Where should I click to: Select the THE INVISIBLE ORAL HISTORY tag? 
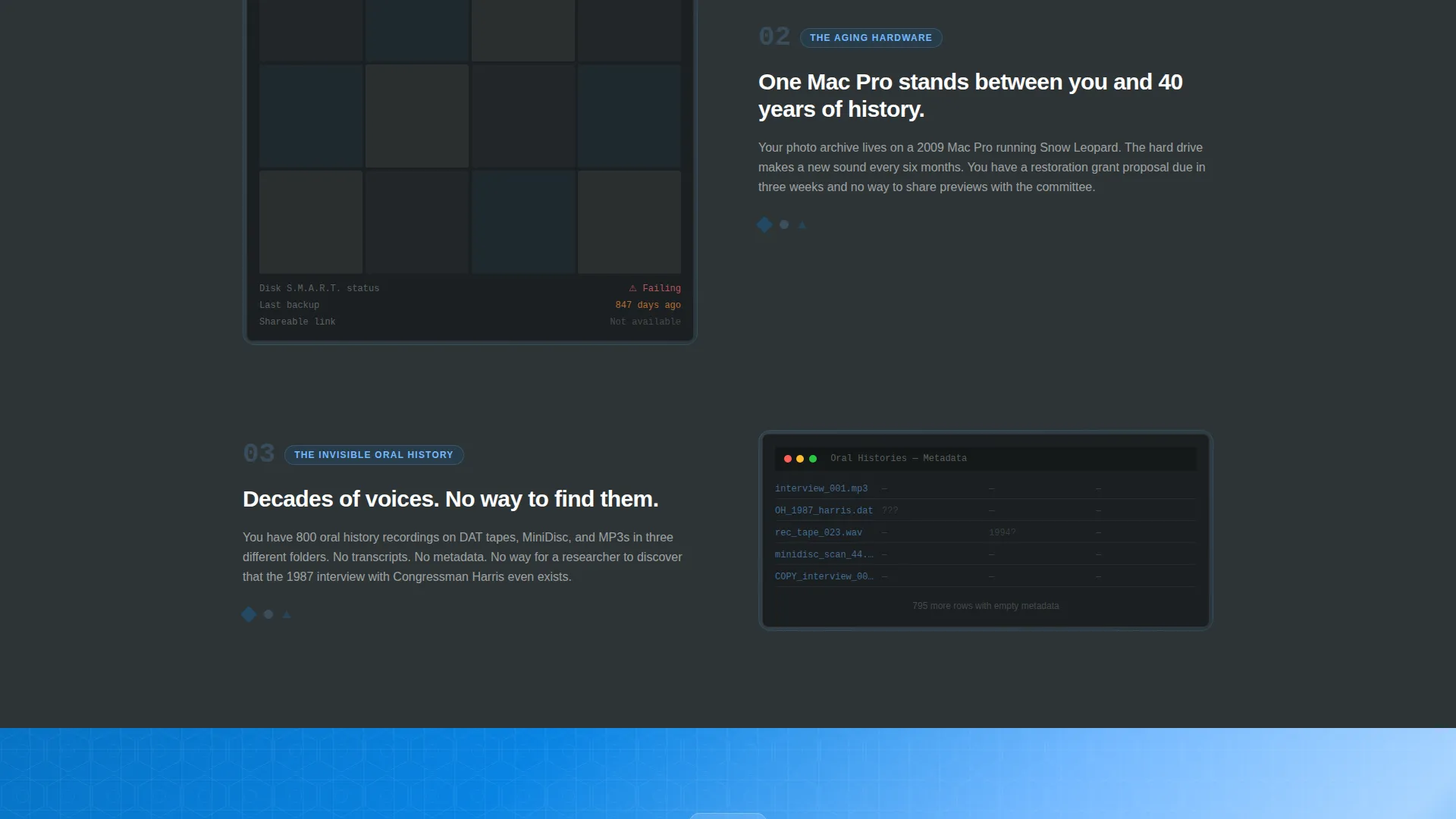pos(374,455)
